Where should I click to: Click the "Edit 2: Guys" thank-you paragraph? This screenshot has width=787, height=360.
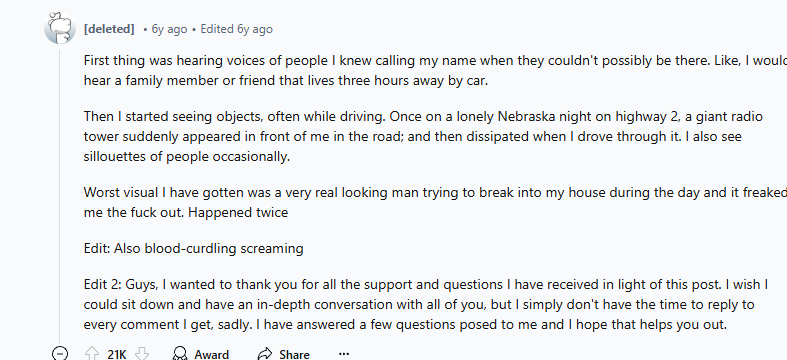(426, 305)
